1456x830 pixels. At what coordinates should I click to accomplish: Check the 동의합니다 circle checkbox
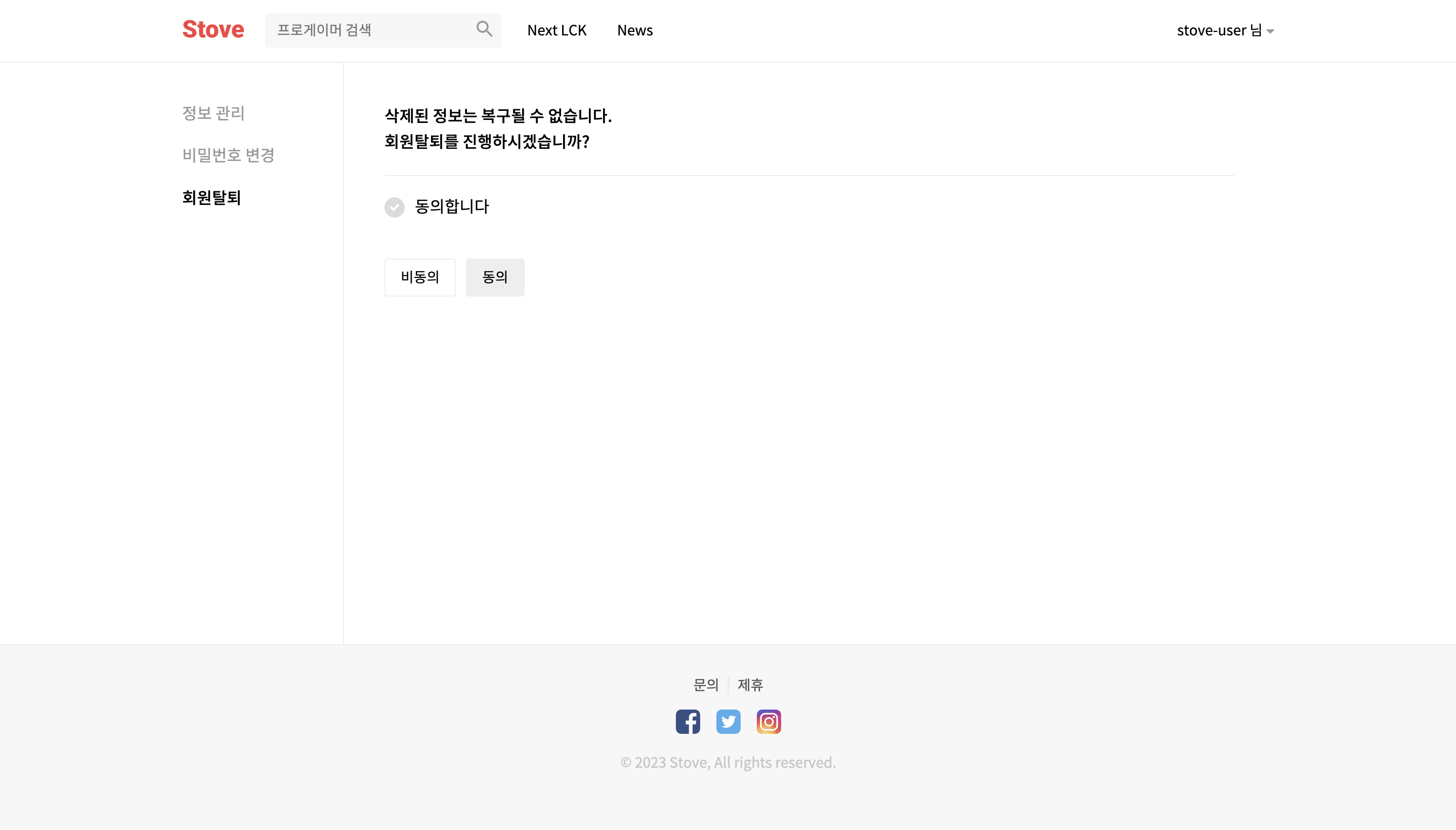click(x=394, y=207)
